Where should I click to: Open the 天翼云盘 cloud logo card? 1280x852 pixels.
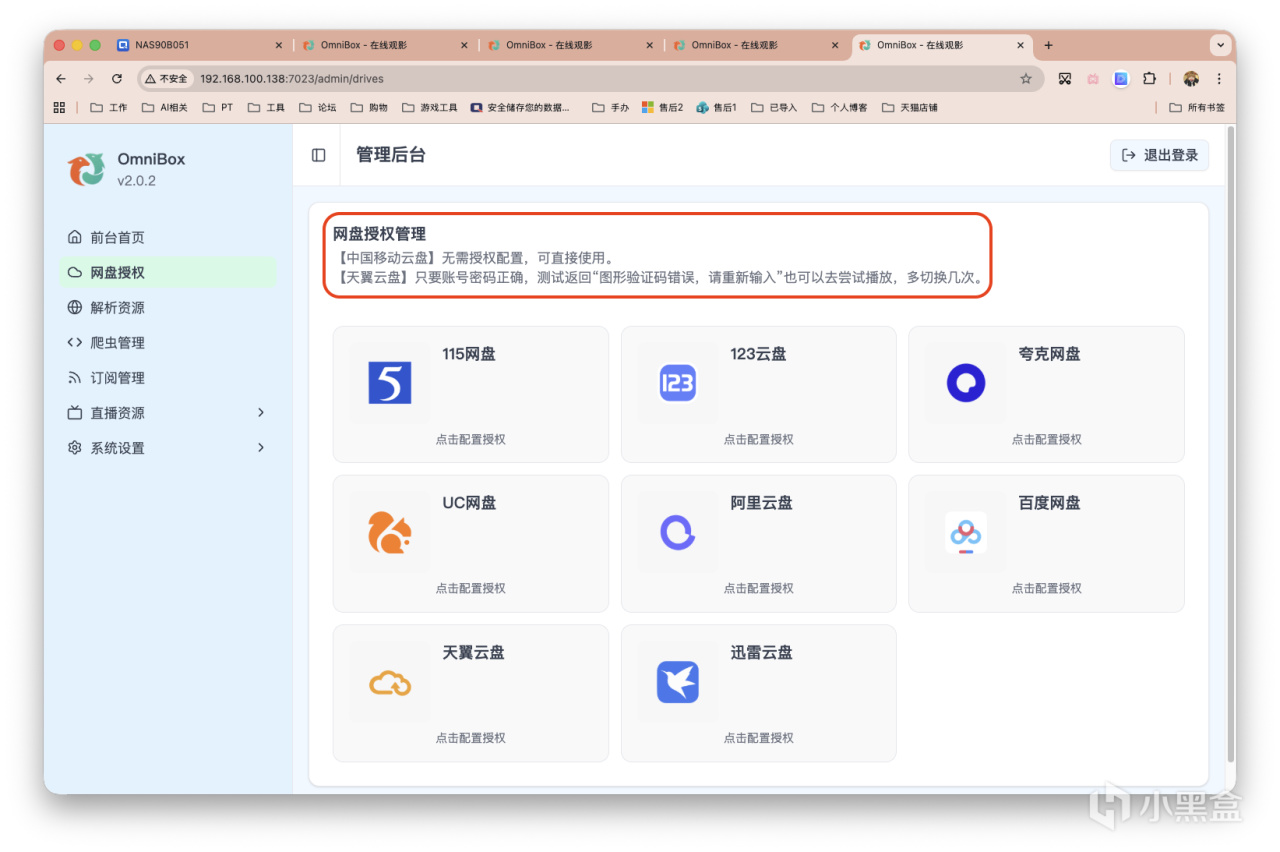point(470,693)
